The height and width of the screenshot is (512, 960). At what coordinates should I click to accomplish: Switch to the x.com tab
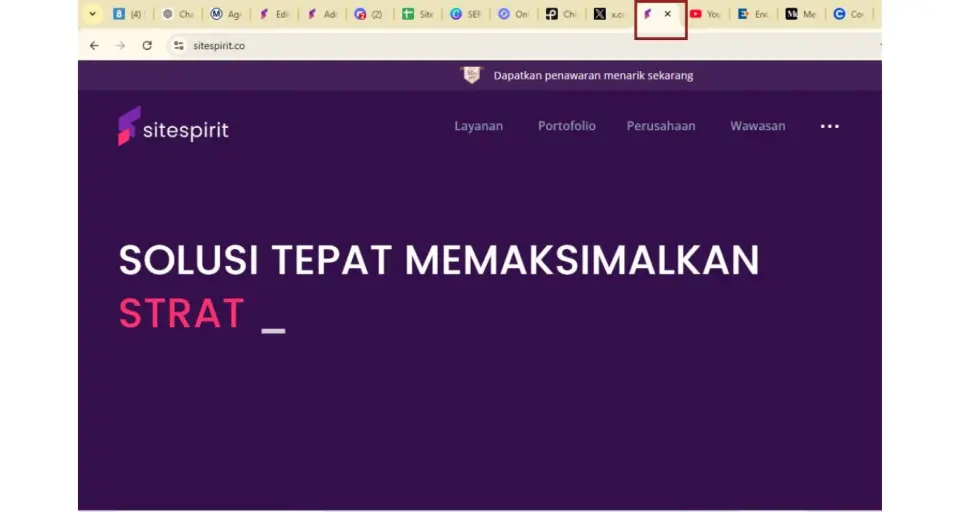[610, 14]
